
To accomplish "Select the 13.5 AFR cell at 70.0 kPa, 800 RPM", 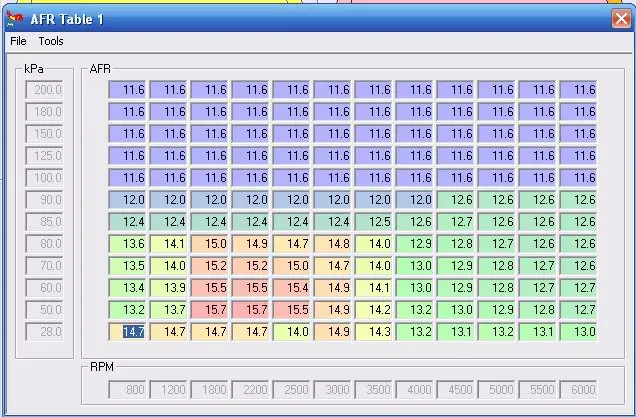I will 128,266.
